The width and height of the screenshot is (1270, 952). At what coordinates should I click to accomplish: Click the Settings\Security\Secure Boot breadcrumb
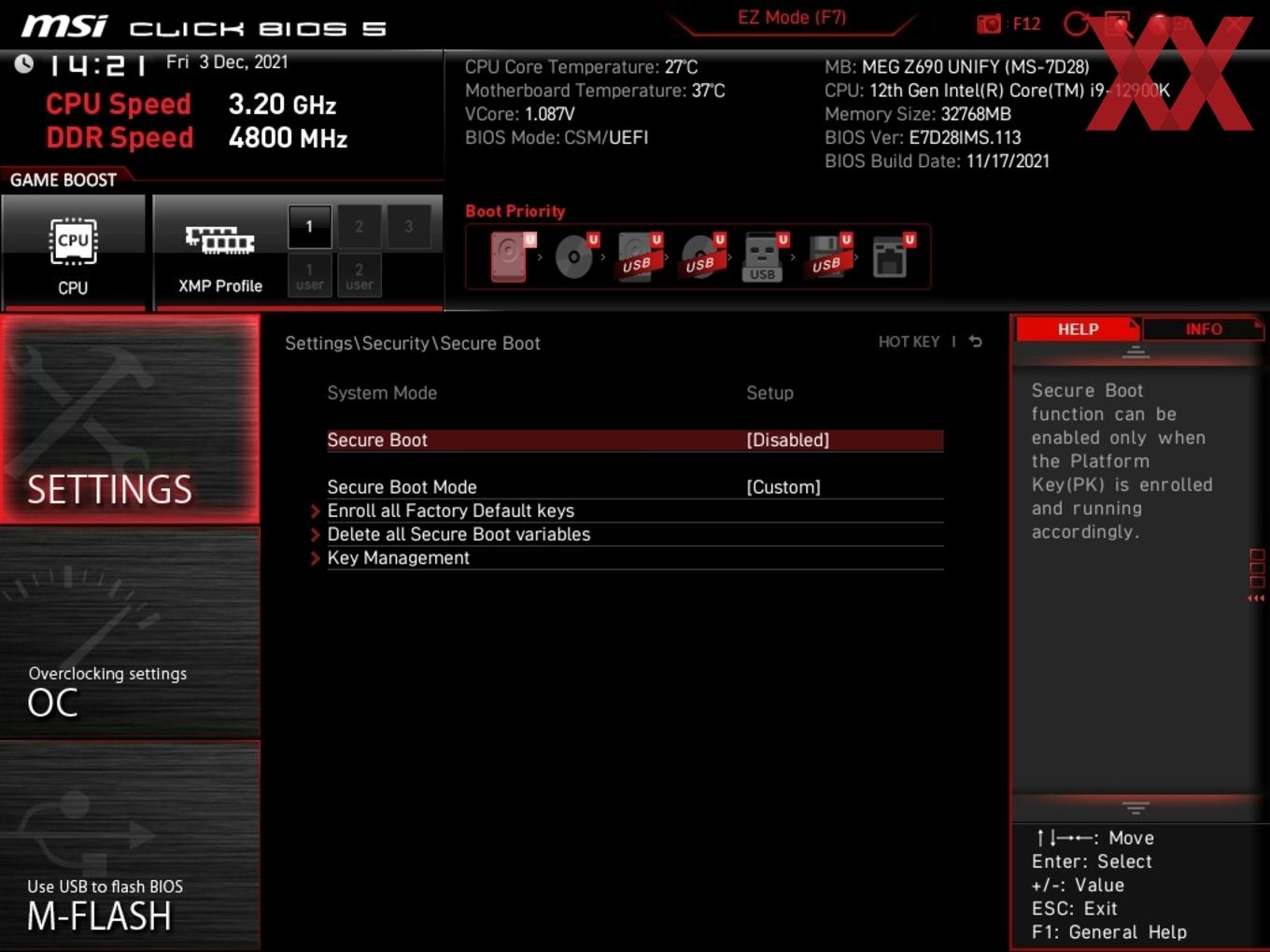click(x=412, y=343)
